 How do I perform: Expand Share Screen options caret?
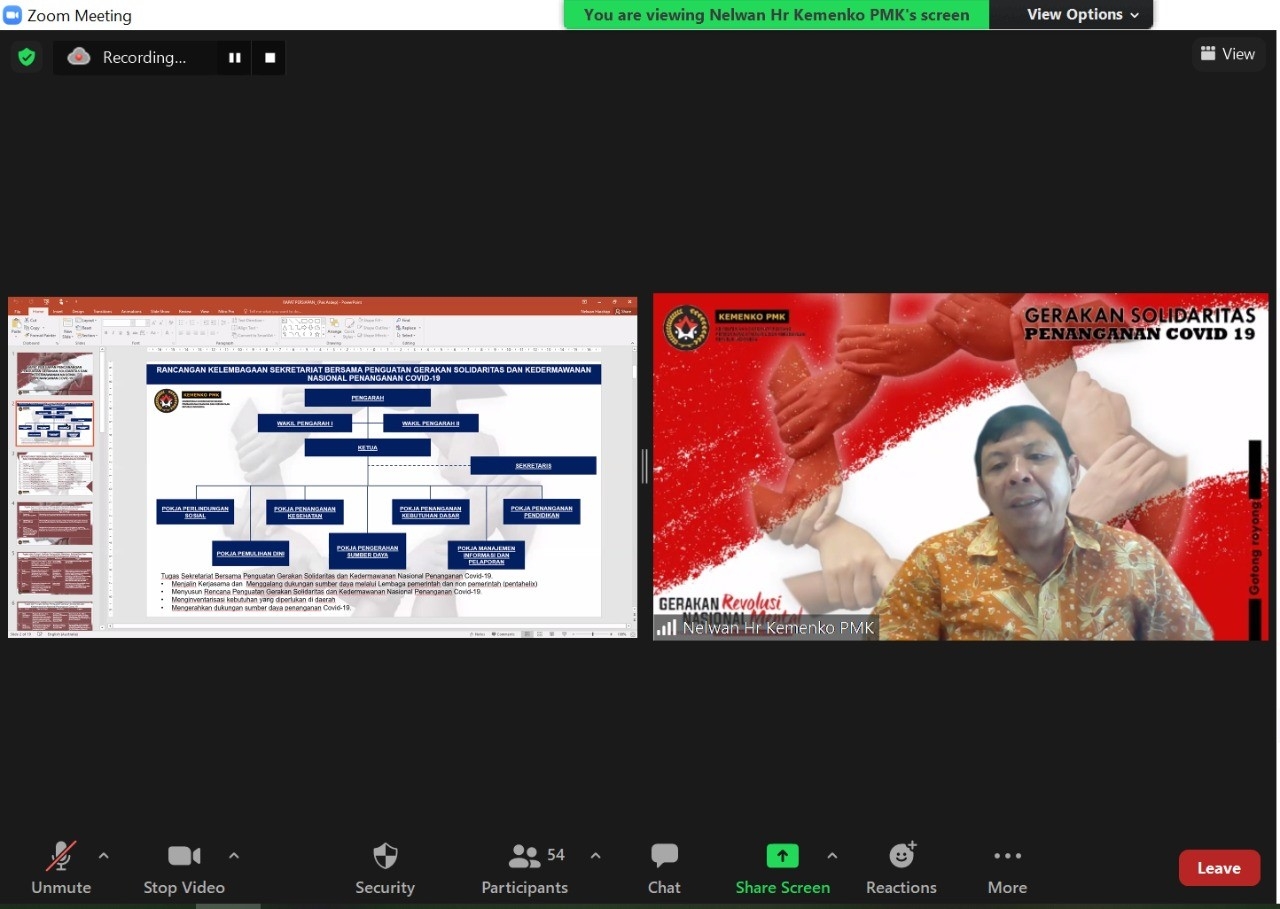[x=832, y=856]
